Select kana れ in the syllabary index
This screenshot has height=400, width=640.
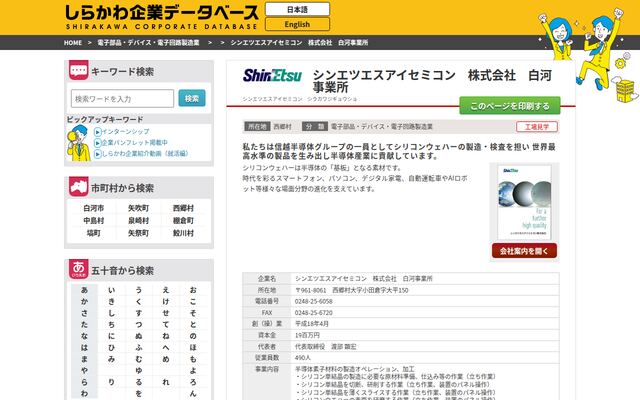[x=166, y=382]
